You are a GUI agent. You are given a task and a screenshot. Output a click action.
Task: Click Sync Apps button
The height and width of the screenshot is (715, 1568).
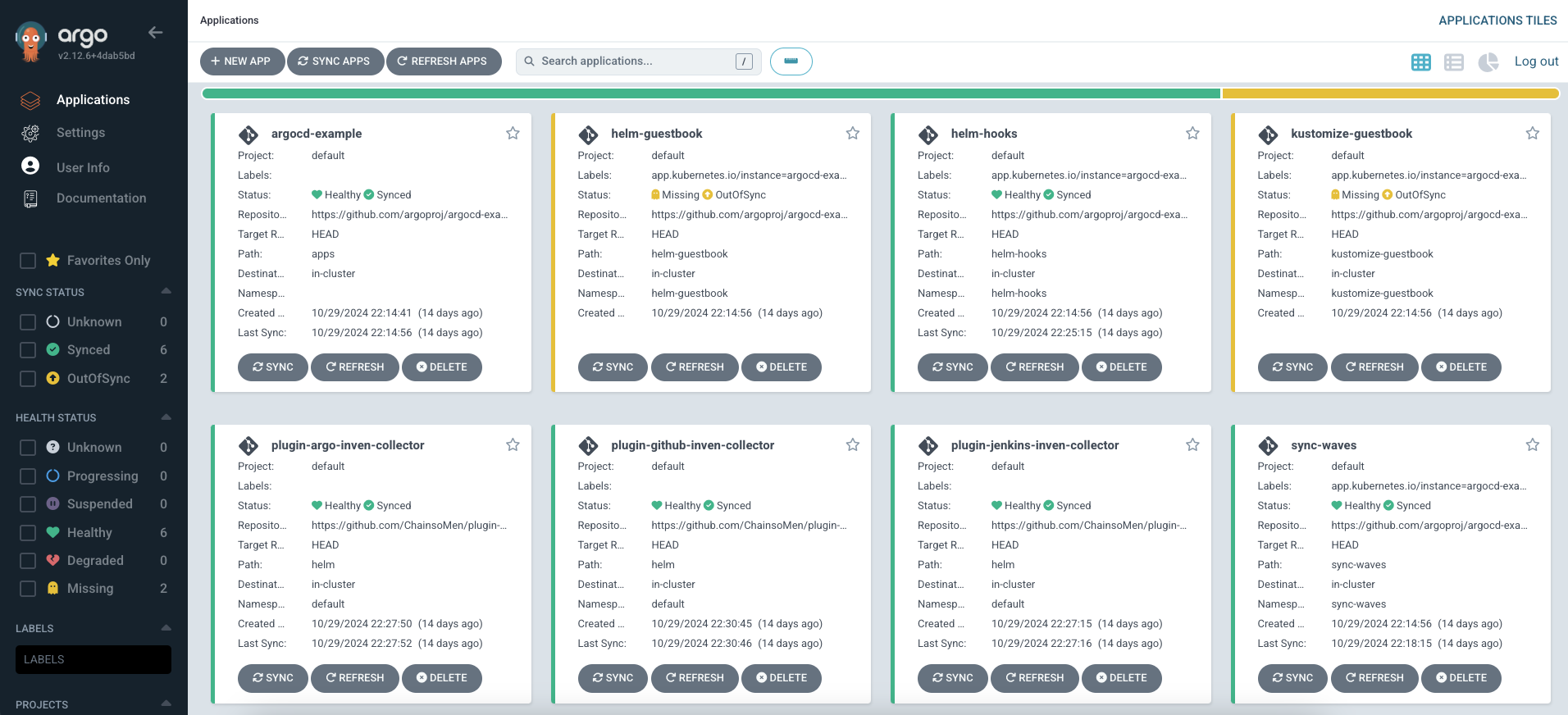coord(335,61)
